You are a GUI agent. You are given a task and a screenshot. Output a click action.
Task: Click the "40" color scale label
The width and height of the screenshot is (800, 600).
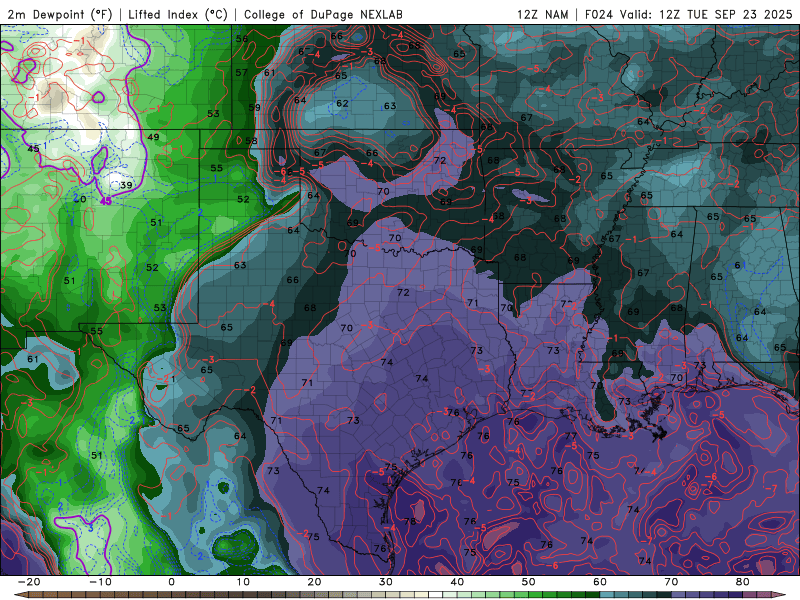pos(457,582)
